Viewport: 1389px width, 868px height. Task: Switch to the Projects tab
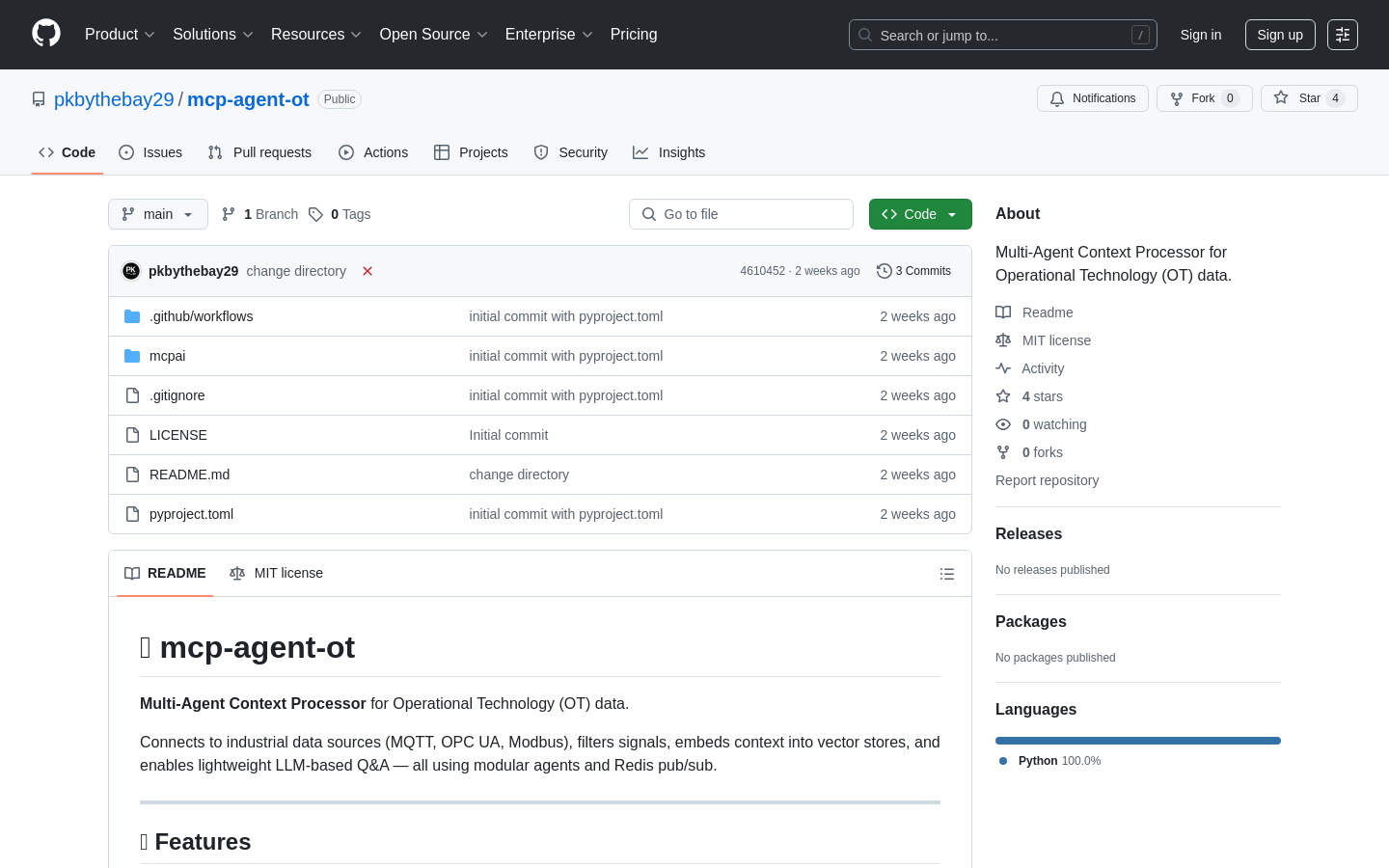(471, 152)
